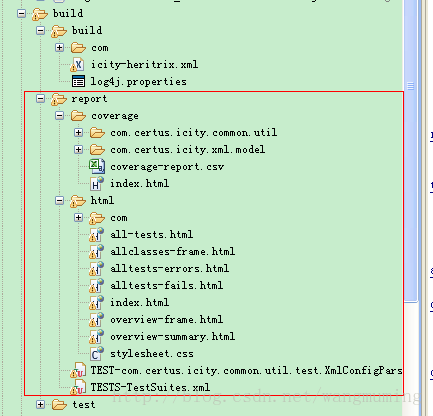The width and height of the screenshot is (433, 416).
Task: Select com.certus.icity.xml.model label
Action: (x=188, y=150)
